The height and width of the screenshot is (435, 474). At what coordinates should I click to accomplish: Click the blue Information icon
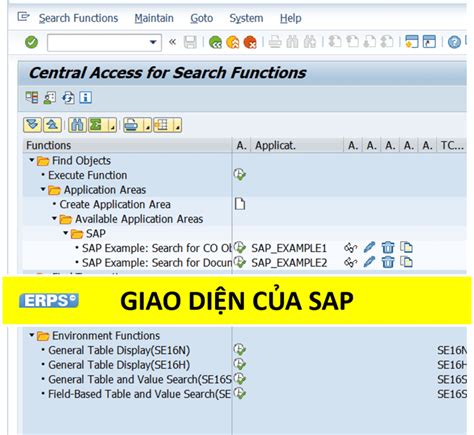click(x=86, y=98)
